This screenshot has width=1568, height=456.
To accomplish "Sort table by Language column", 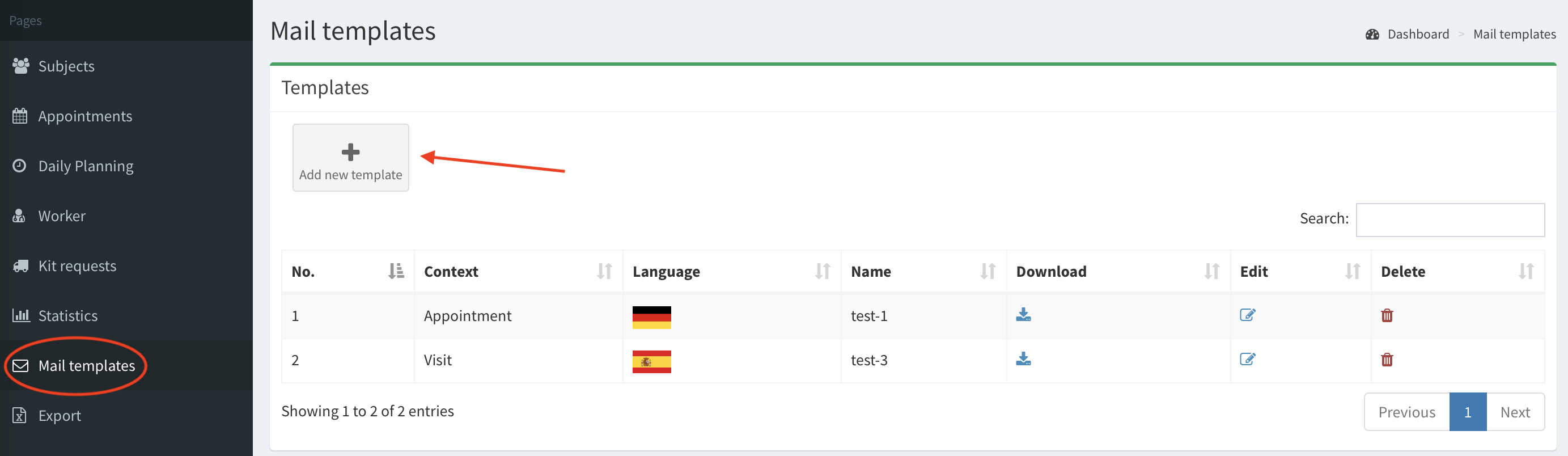I will click(x=731, y=272).
